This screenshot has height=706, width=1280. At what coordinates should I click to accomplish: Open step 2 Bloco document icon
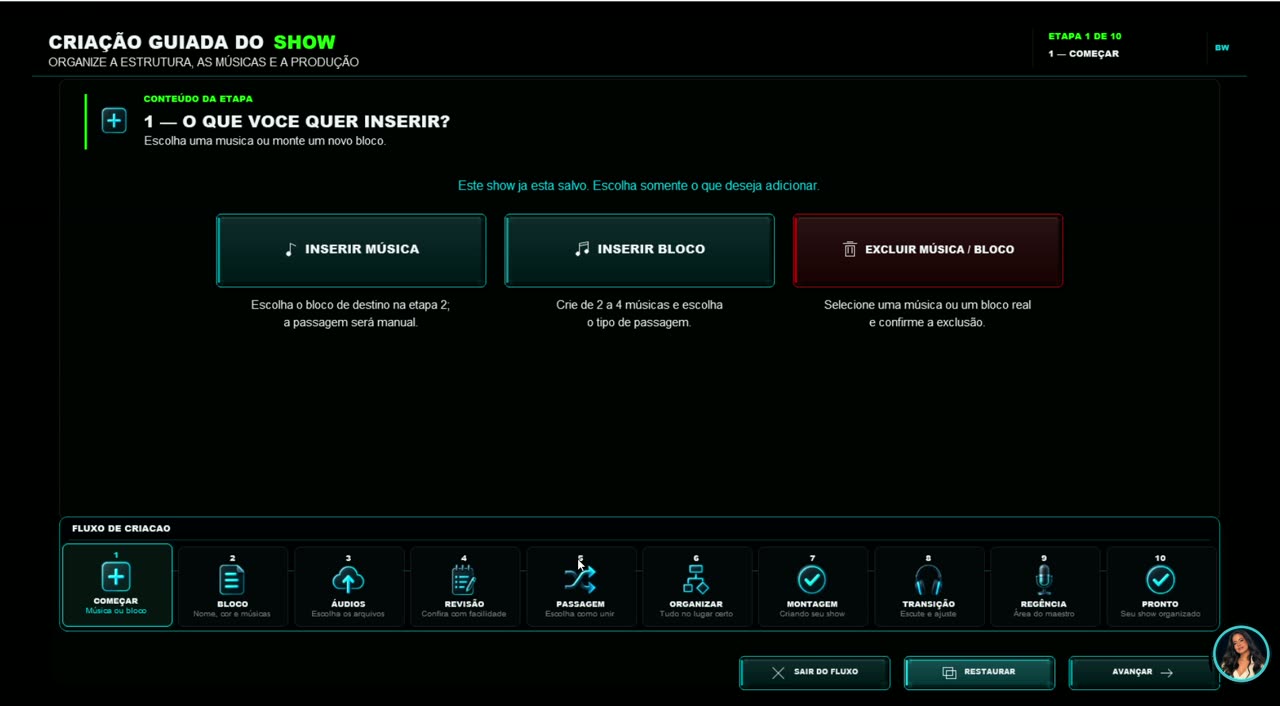pyautogui.click(x=232, y=579)
